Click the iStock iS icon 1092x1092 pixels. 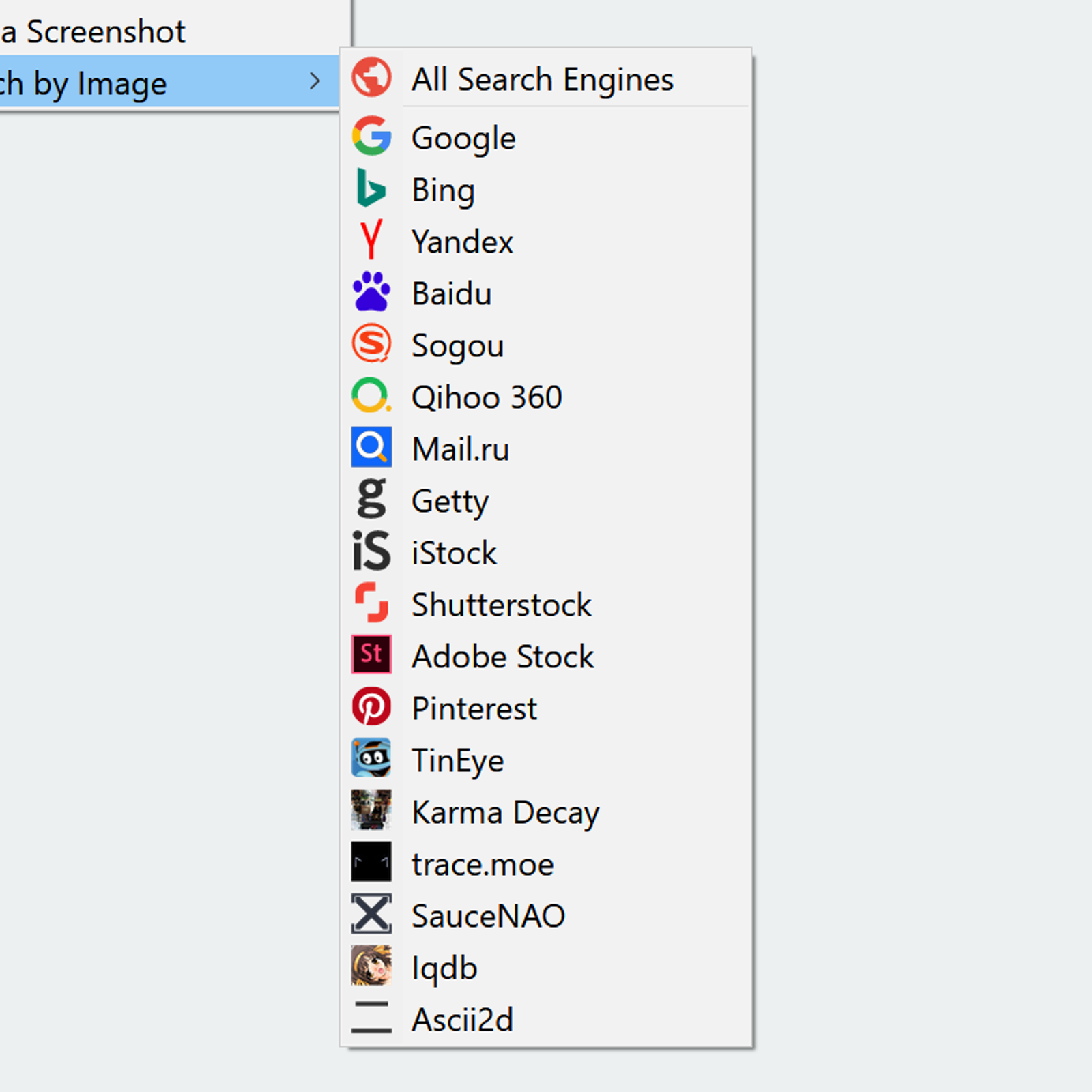point(371,551)
